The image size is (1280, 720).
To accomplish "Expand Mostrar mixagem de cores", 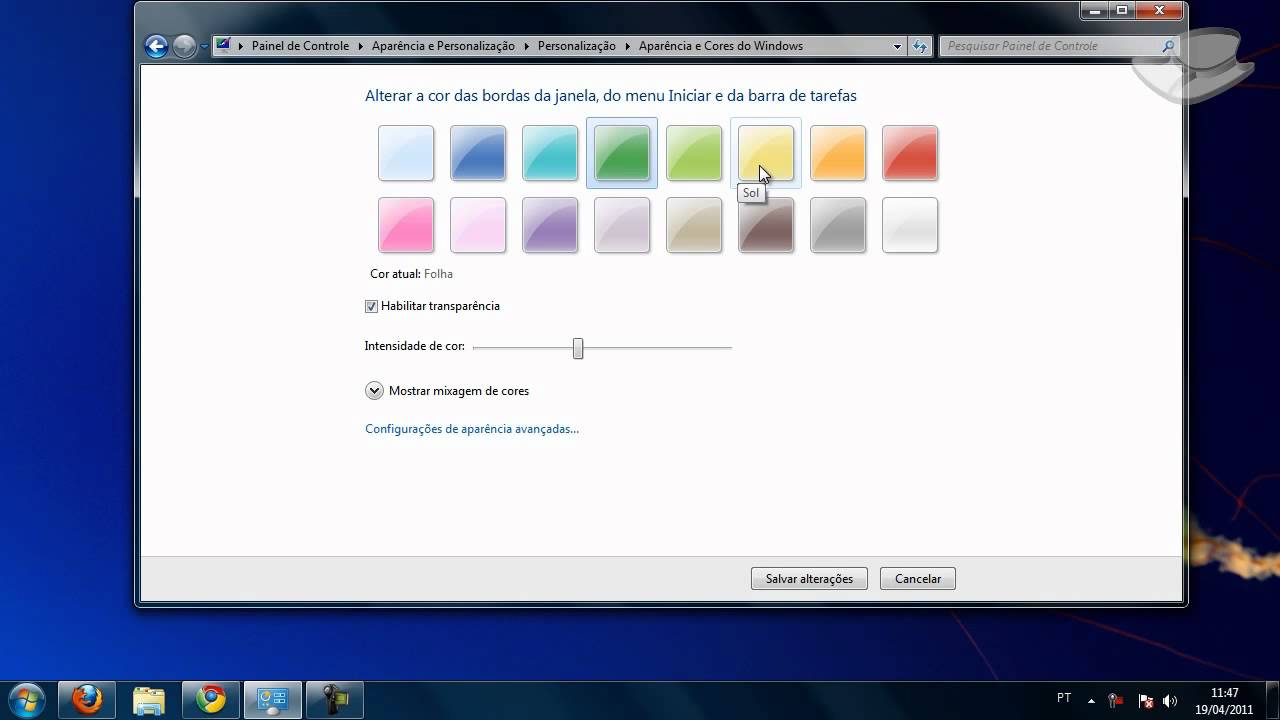I will point(374,391).
